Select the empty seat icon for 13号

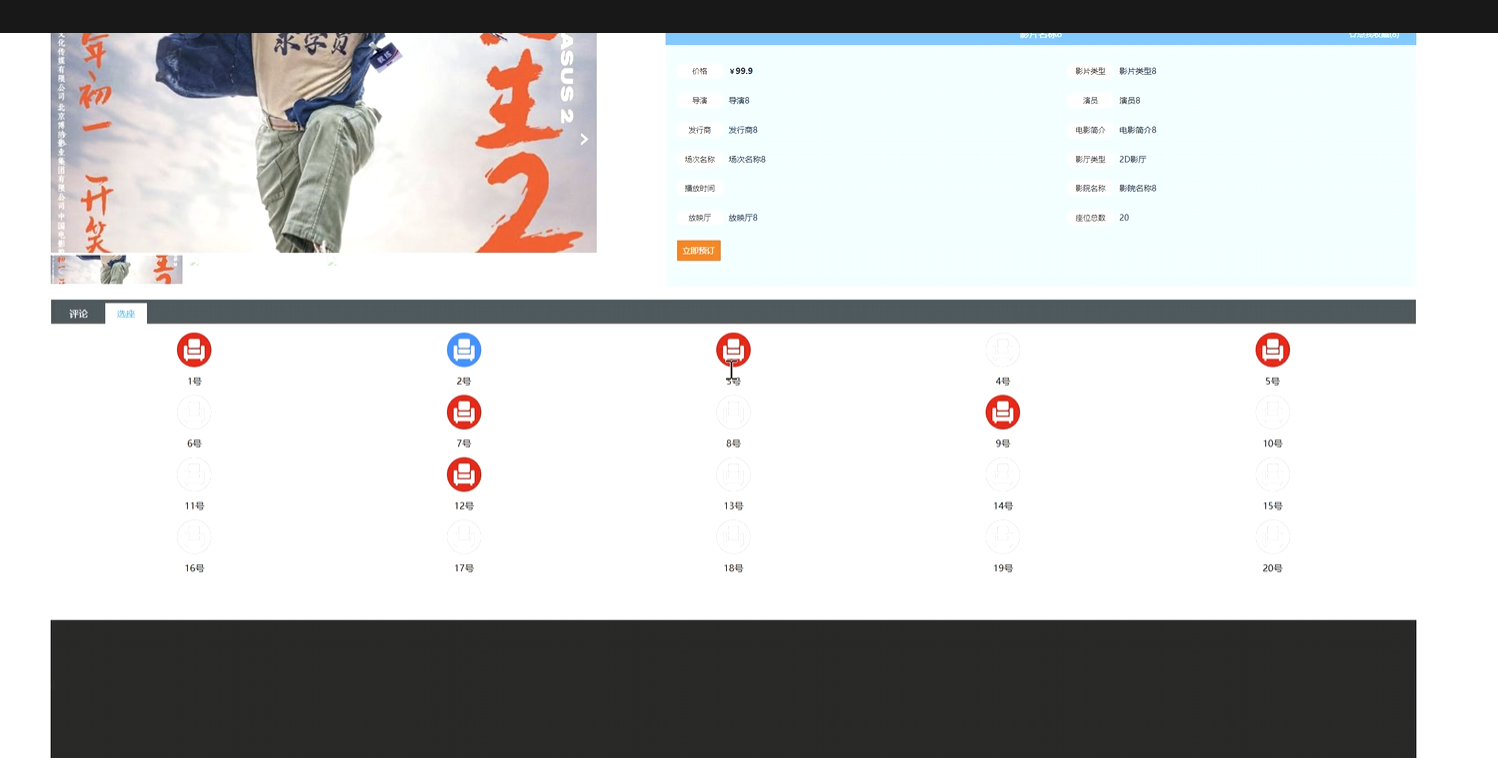pos(733,475)
